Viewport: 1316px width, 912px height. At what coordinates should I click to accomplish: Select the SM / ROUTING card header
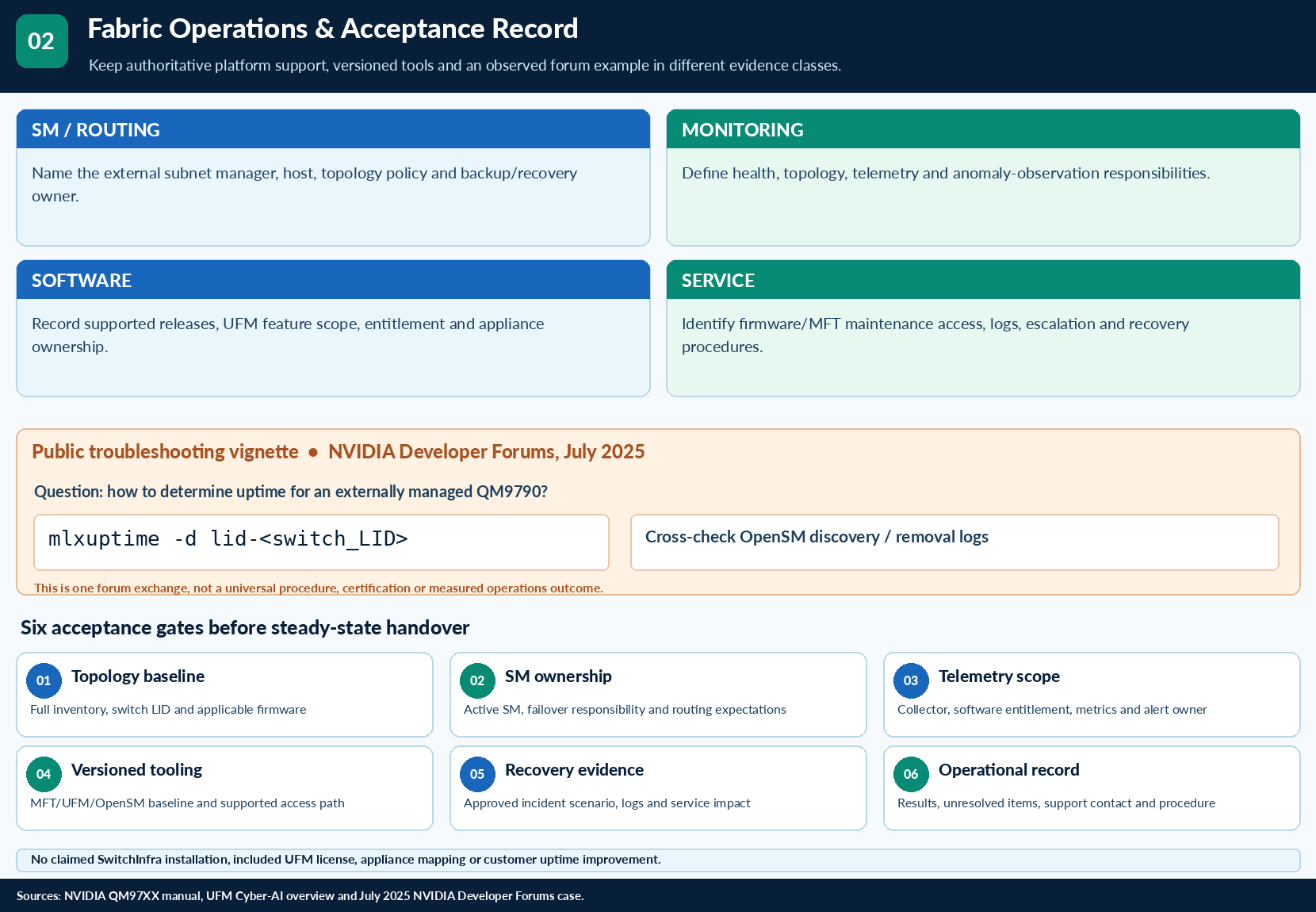pyautogui.click(x=333, y=129)
